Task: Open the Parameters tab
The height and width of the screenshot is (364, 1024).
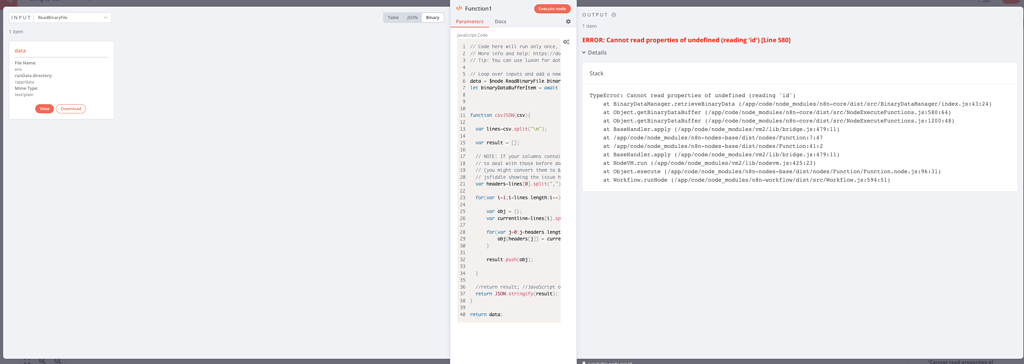Action: coord(470,22)
